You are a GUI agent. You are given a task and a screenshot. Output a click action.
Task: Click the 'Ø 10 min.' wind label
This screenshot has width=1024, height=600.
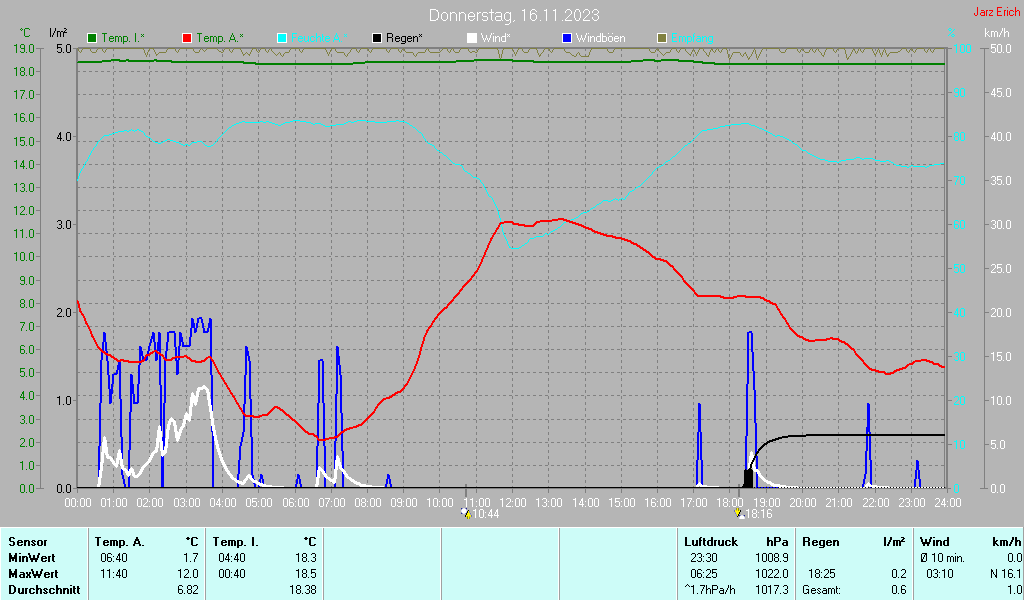(942, 558)
